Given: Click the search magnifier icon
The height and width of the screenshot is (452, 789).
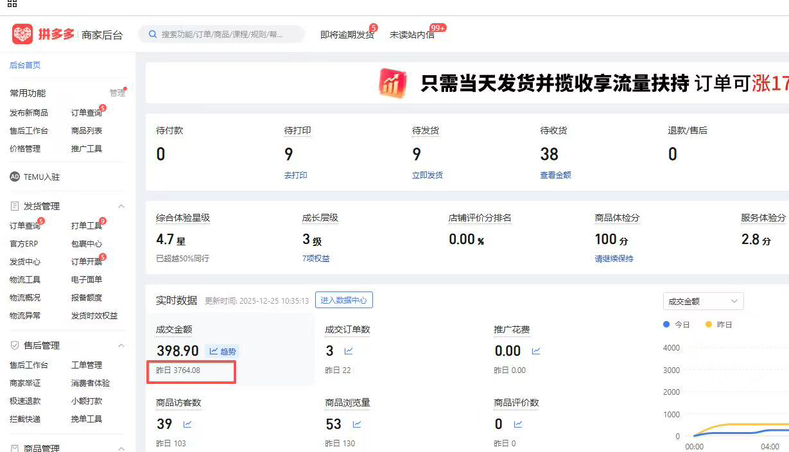Looking at the screenshot, I should [x=153, y=35].
